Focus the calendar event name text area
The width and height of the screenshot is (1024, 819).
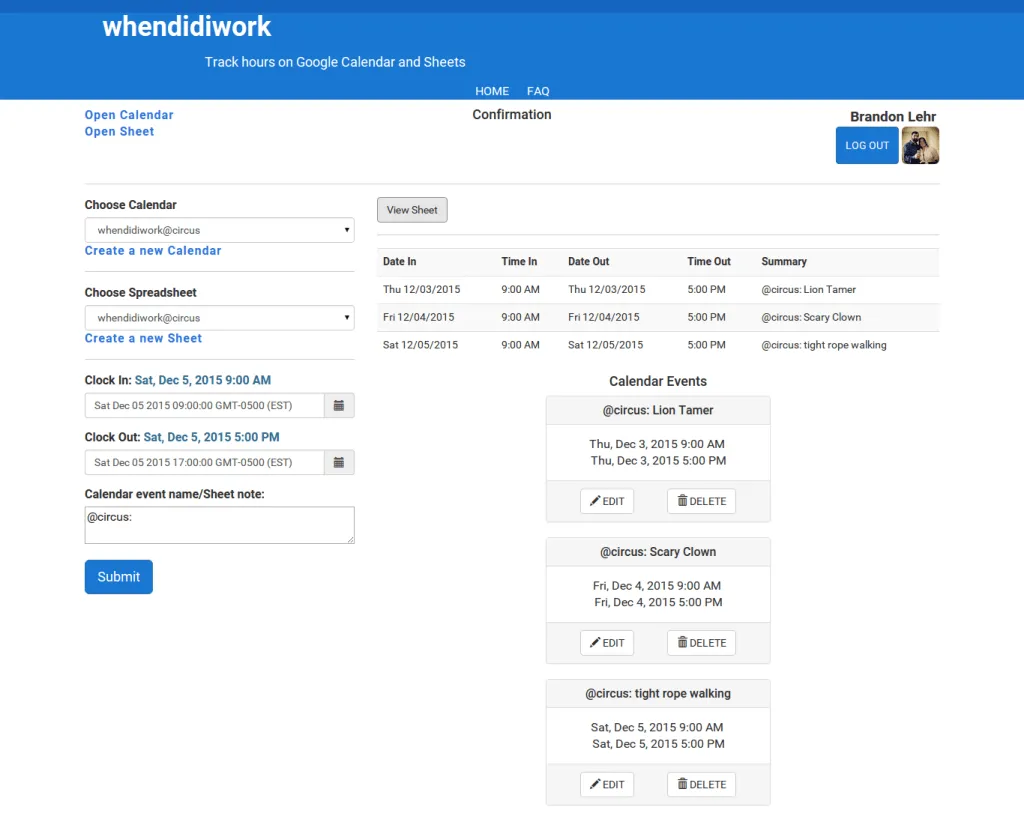[219, 525]
